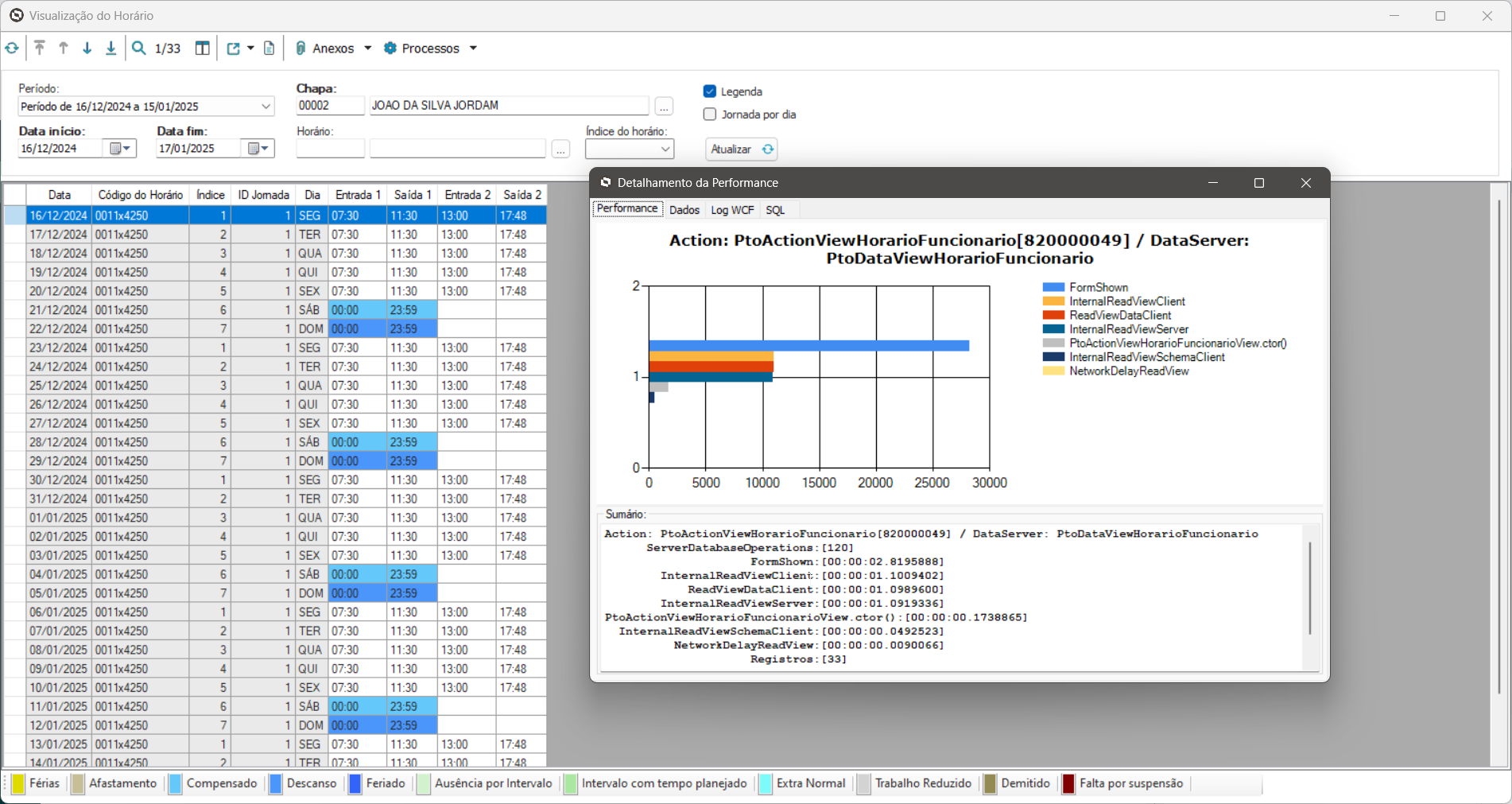Click the row selector of 16/12/2024 row
The height and width of the screenshot is (804, 1512).
coord(15,216)
